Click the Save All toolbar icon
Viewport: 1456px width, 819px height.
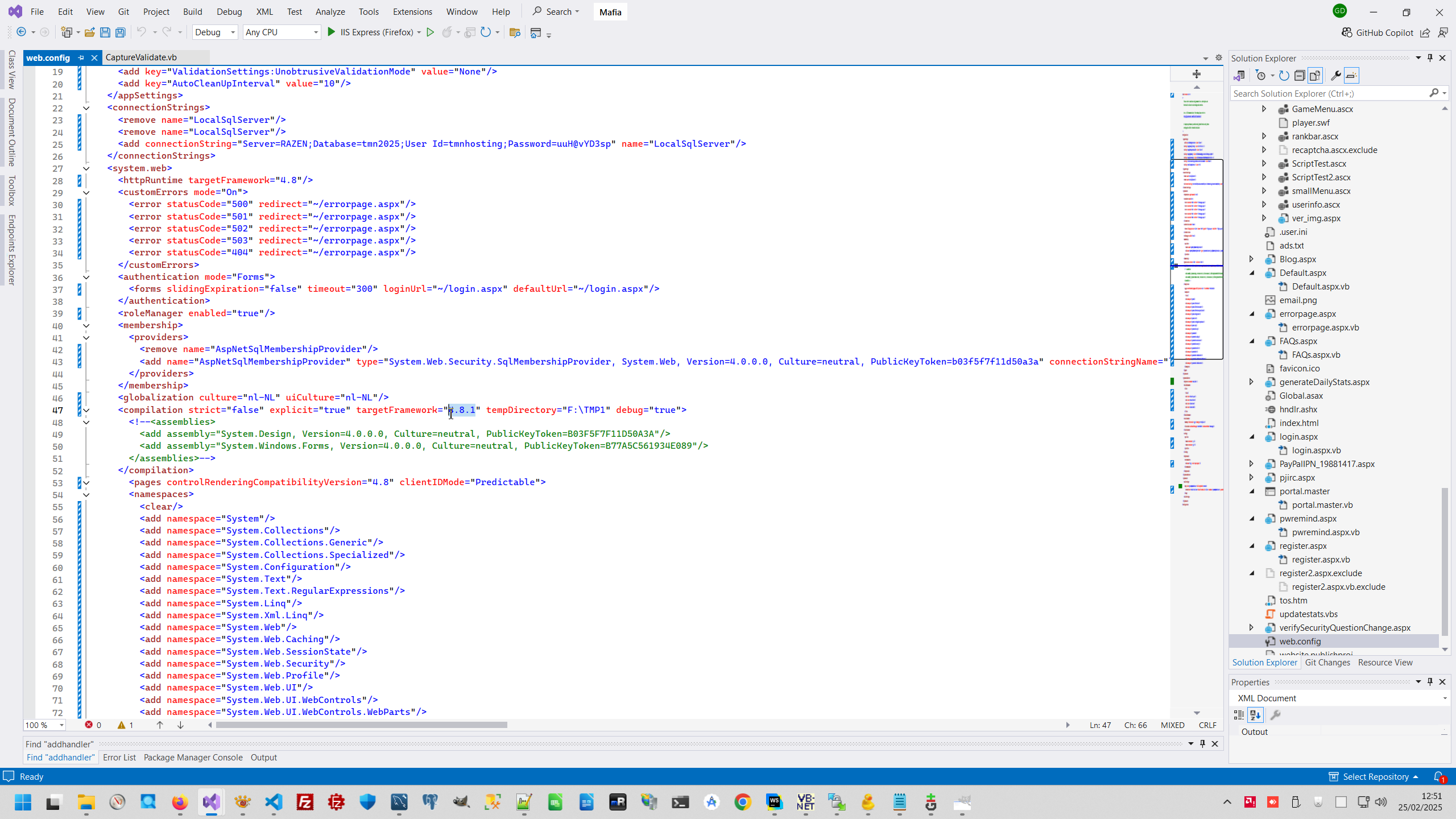tap(120, 32)
